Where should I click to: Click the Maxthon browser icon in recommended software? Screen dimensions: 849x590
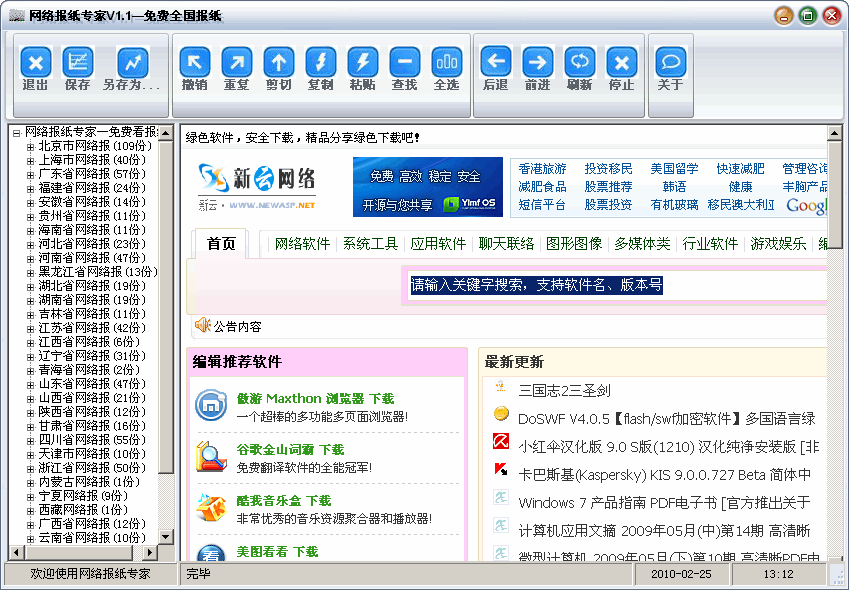(211, 405)
